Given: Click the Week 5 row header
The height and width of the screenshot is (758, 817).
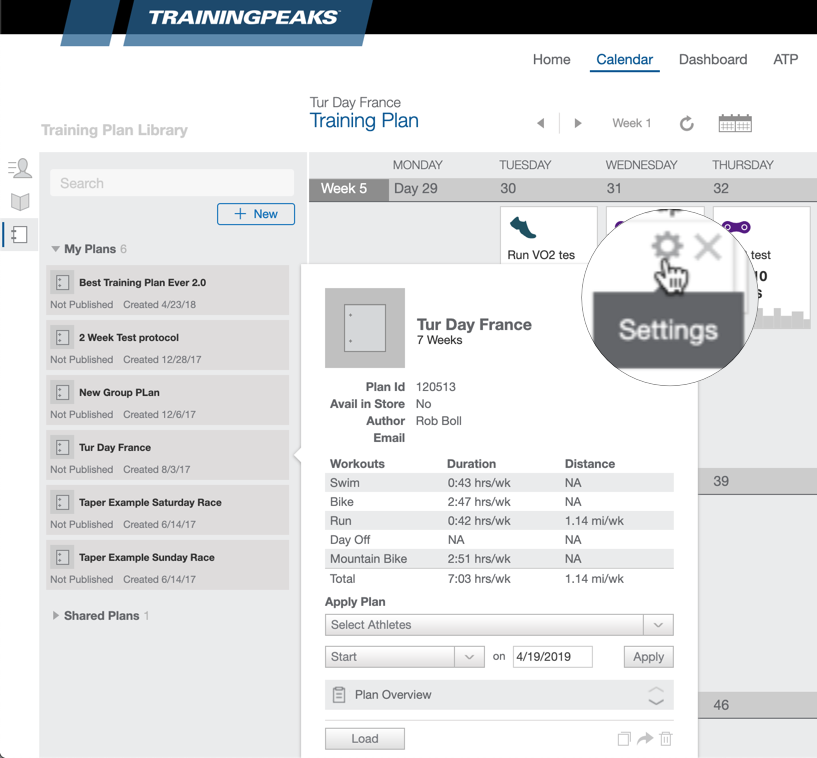Looking at the screenshot, I should coord(349,189).
